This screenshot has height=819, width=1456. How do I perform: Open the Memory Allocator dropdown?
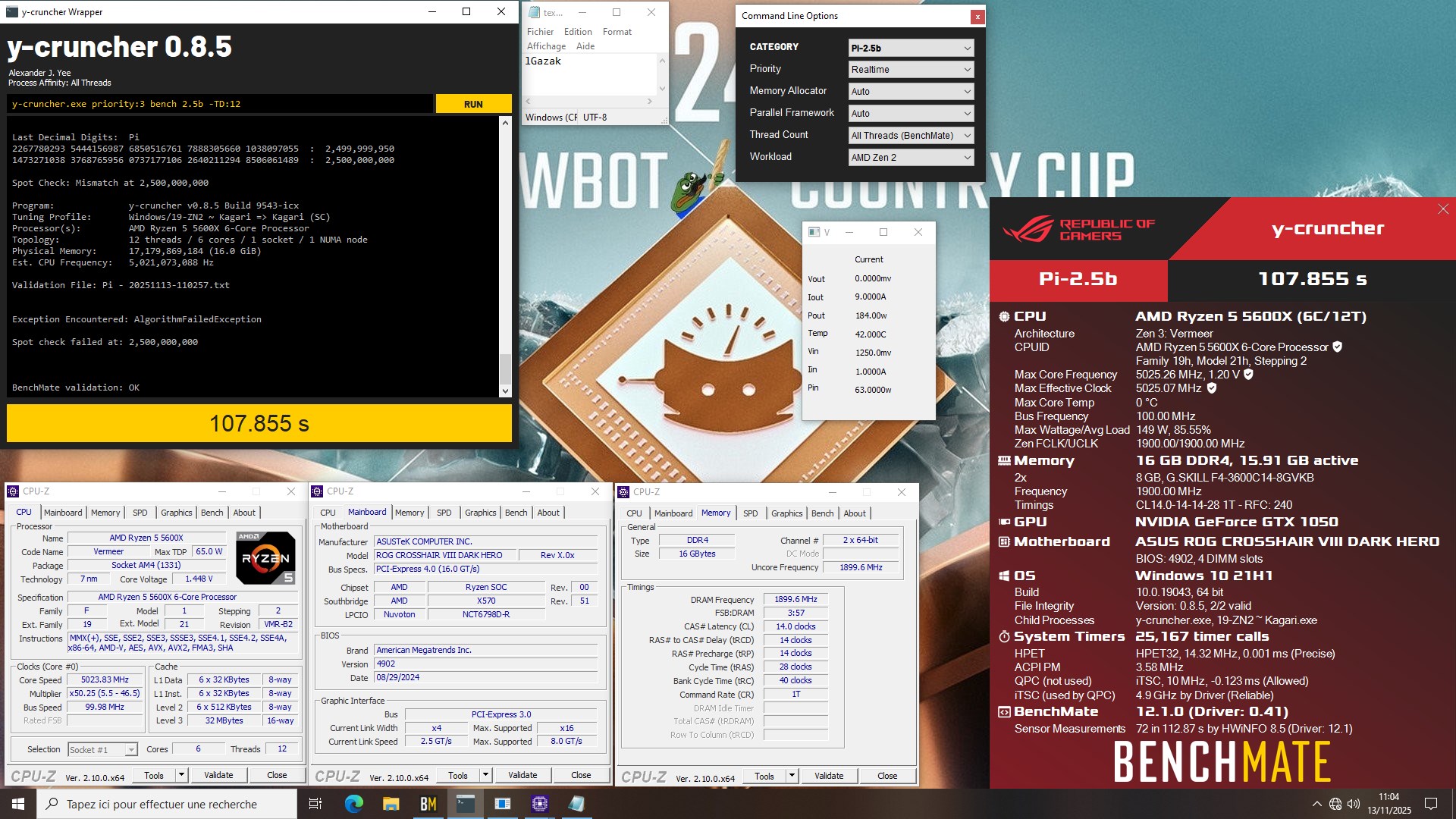point(911,91)
